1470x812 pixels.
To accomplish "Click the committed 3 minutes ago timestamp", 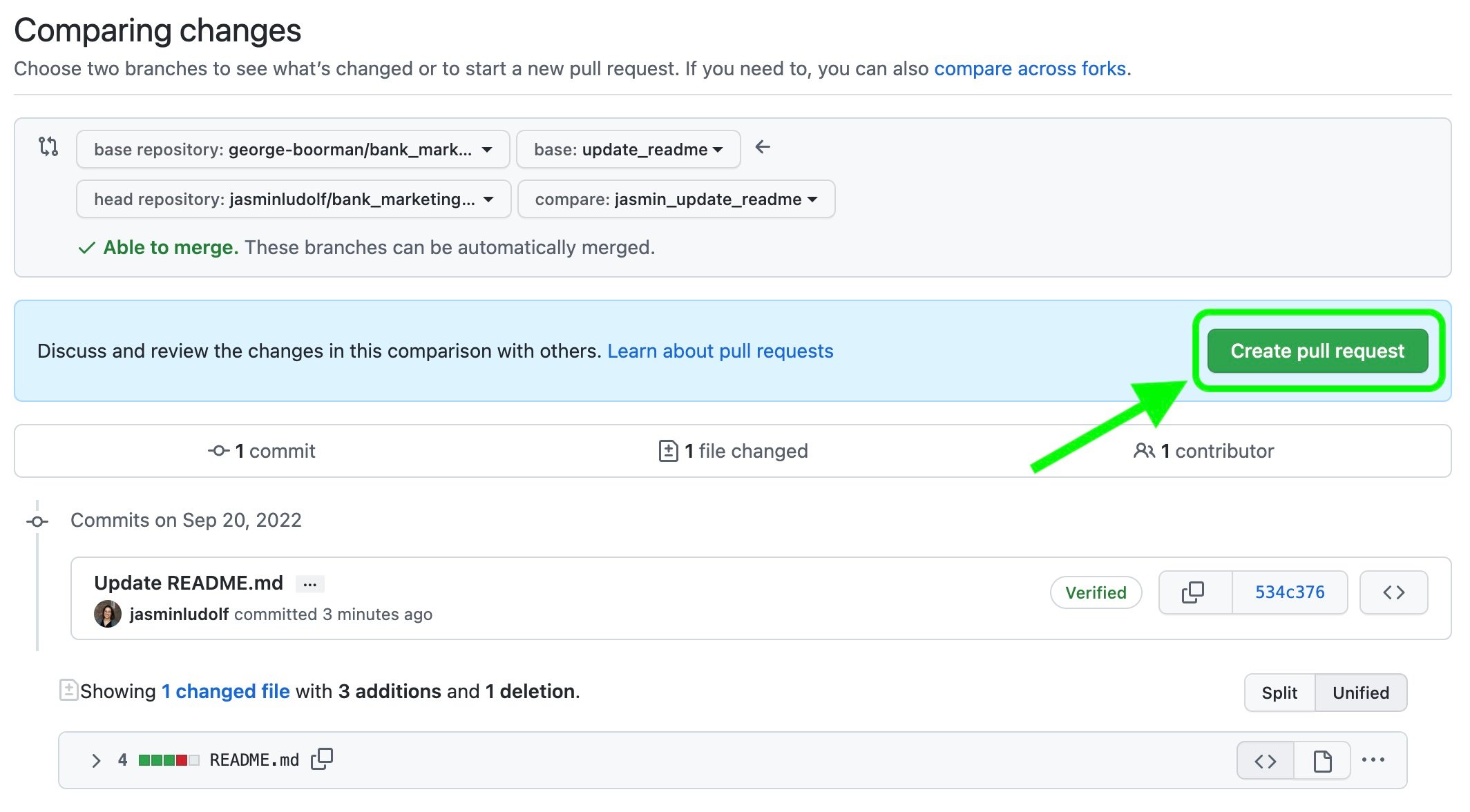I will pos(333,614).
